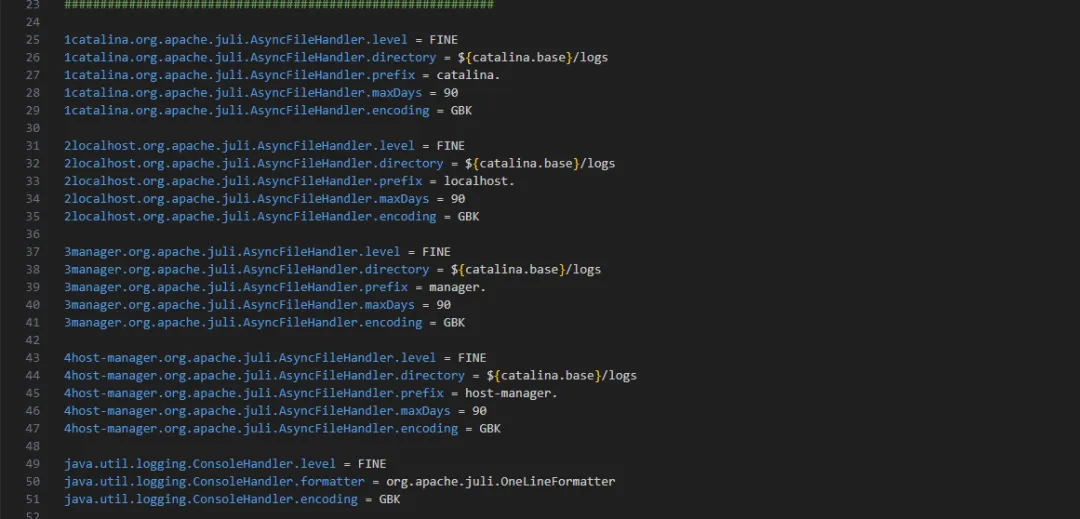The image size is (1080, 519).
Task: Click the 3manager AsyncFileHandler.maxDays key
Action: coord(240,305)
